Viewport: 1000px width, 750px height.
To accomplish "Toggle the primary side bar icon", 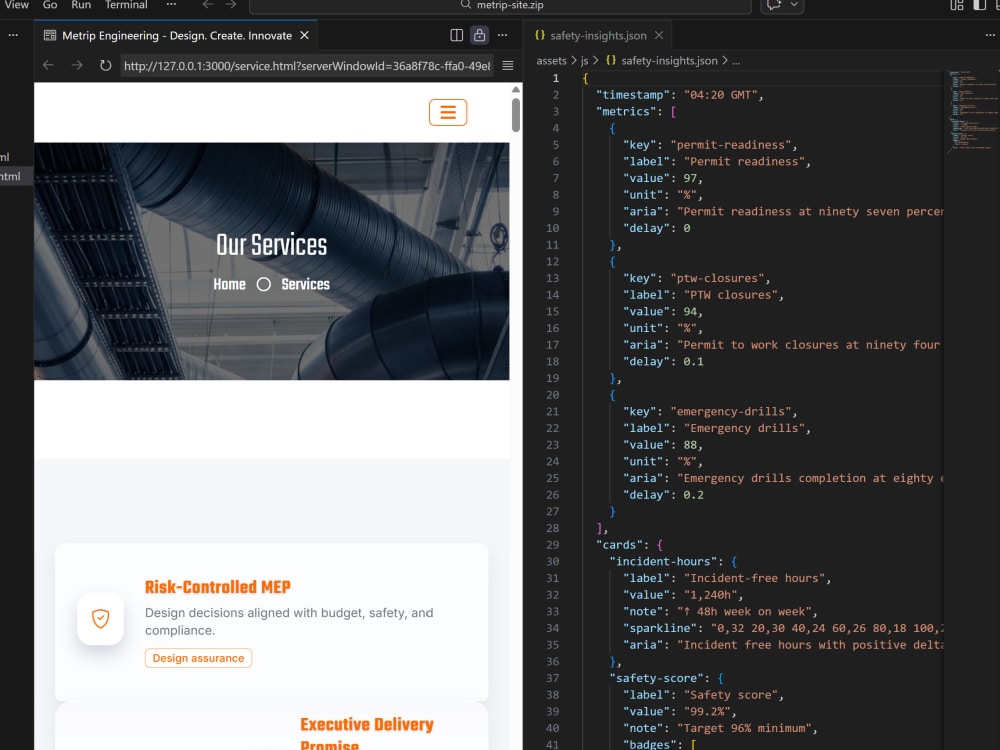I will pos(980,5).
